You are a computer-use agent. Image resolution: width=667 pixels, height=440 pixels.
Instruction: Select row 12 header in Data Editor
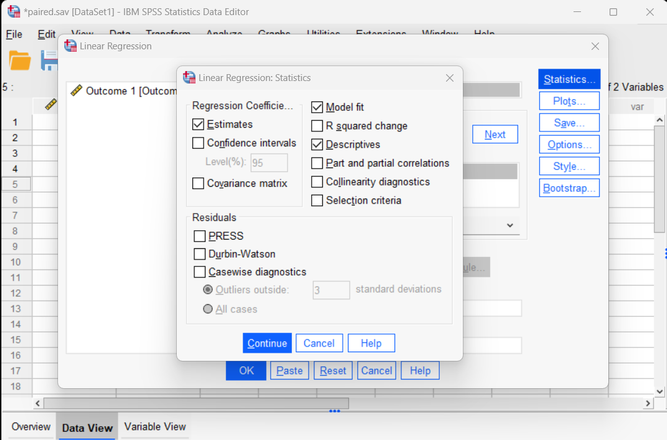15,293
